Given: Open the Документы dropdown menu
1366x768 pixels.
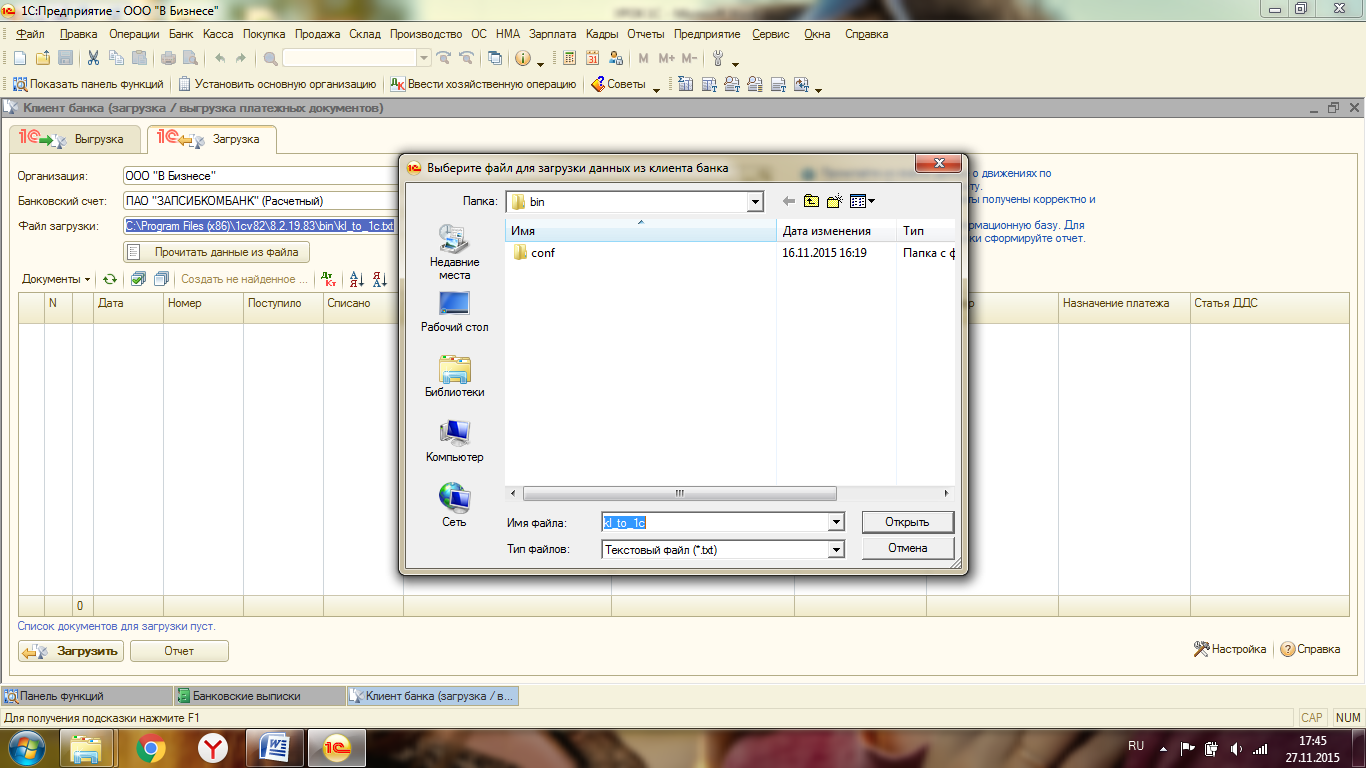Looking at the screenshot, I should (56, 279).
